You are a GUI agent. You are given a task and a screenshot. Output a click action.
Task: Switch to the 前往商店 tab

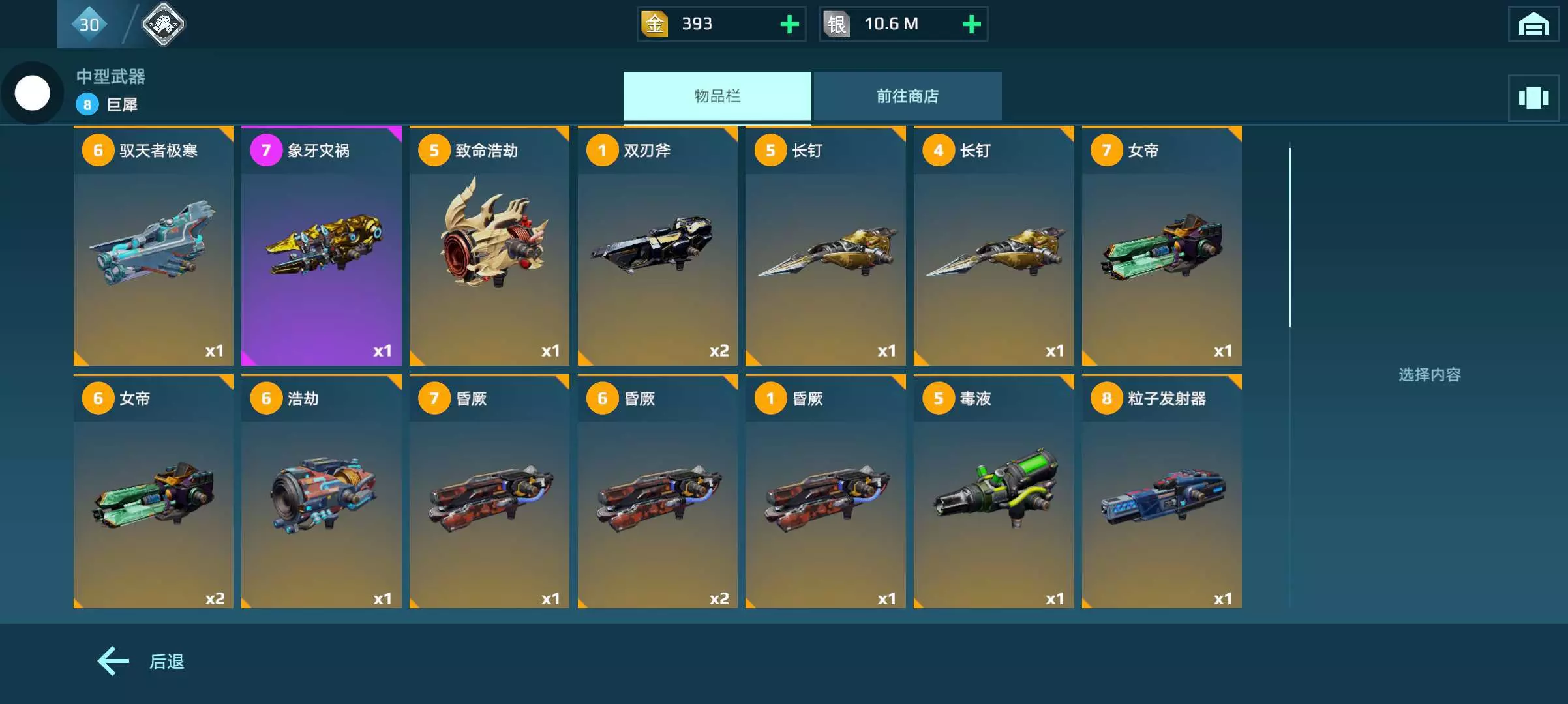(907, 96)
